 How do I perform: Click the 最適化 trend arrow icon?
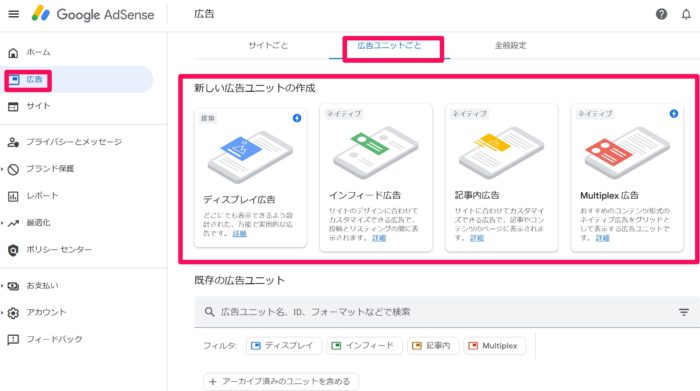tap(13, 223)
